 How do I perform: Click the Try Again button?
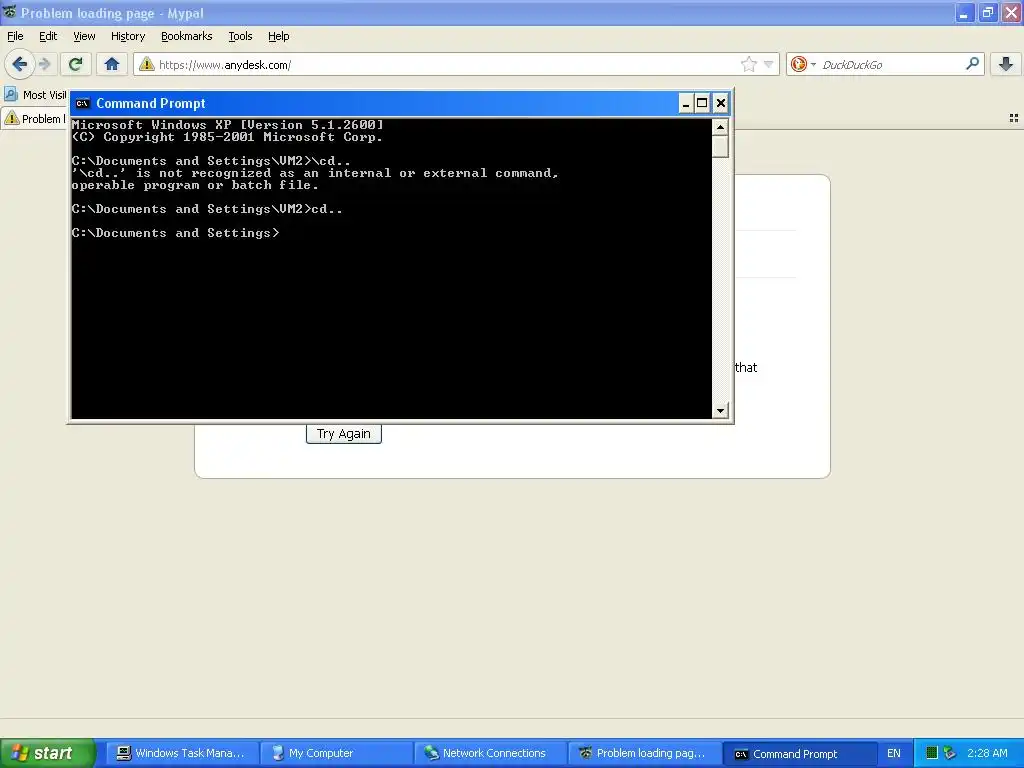[344, 434]
